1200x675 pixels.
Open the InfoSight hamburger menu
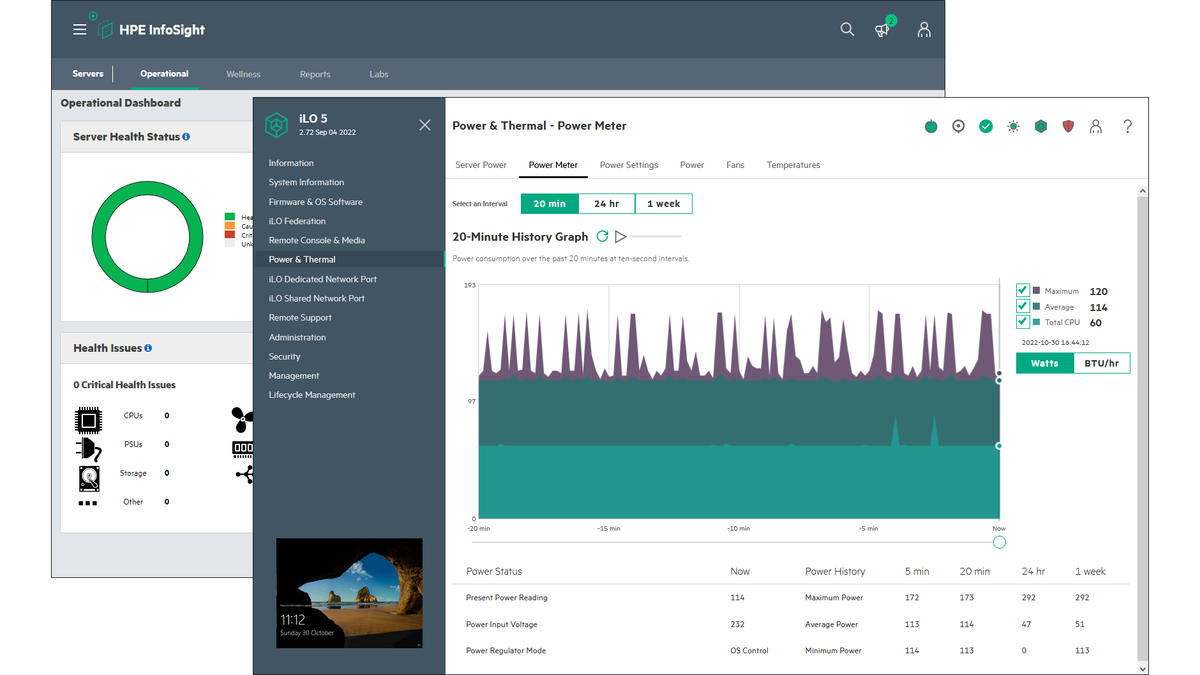(79, 29)
